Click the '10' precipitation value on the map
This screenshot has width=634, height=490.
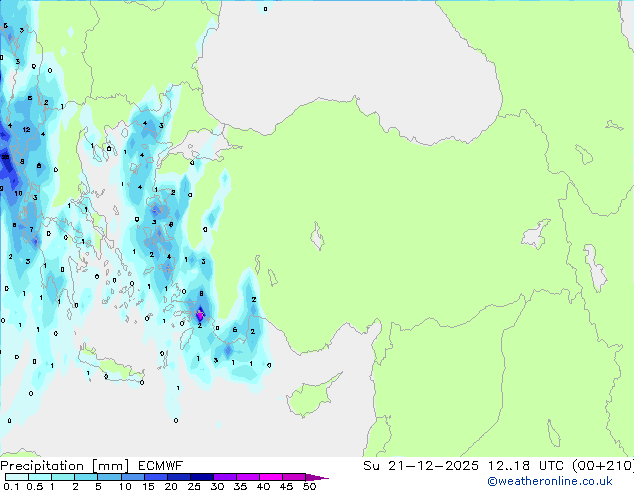[19, 193]
